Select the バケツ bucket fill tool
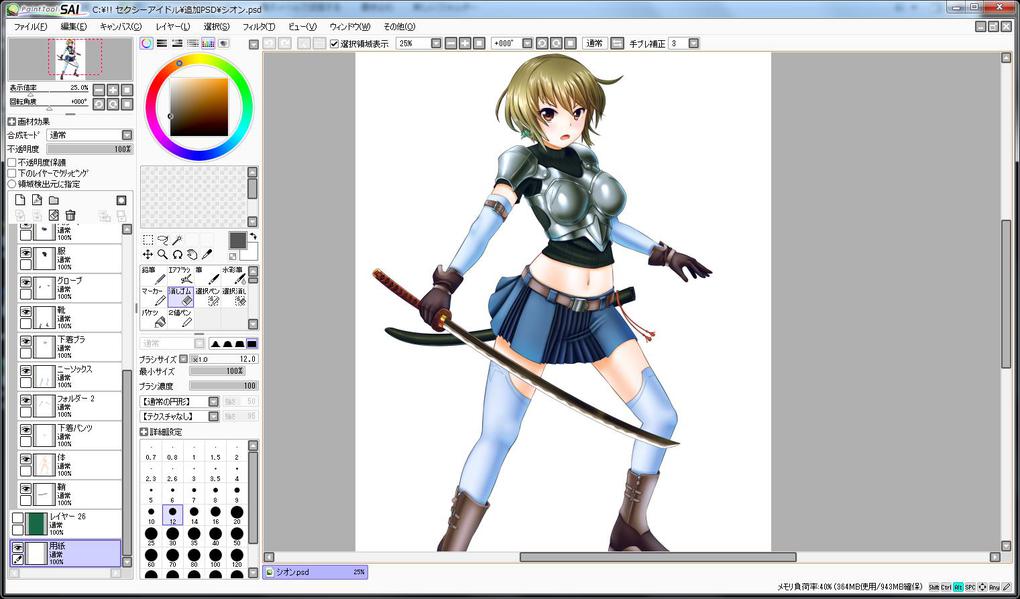Viewport: 1020px width, 599px height. [x=154, y=318]
